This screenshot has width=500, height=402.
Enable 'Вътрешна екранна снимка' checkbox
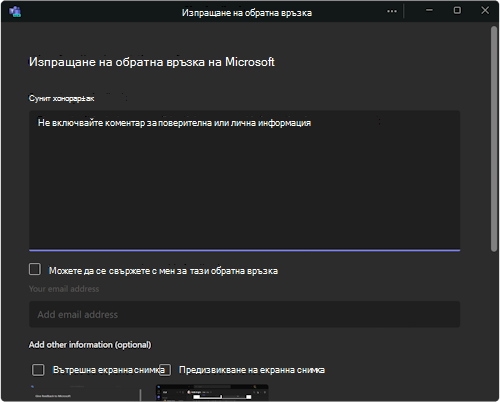point(38,370)
